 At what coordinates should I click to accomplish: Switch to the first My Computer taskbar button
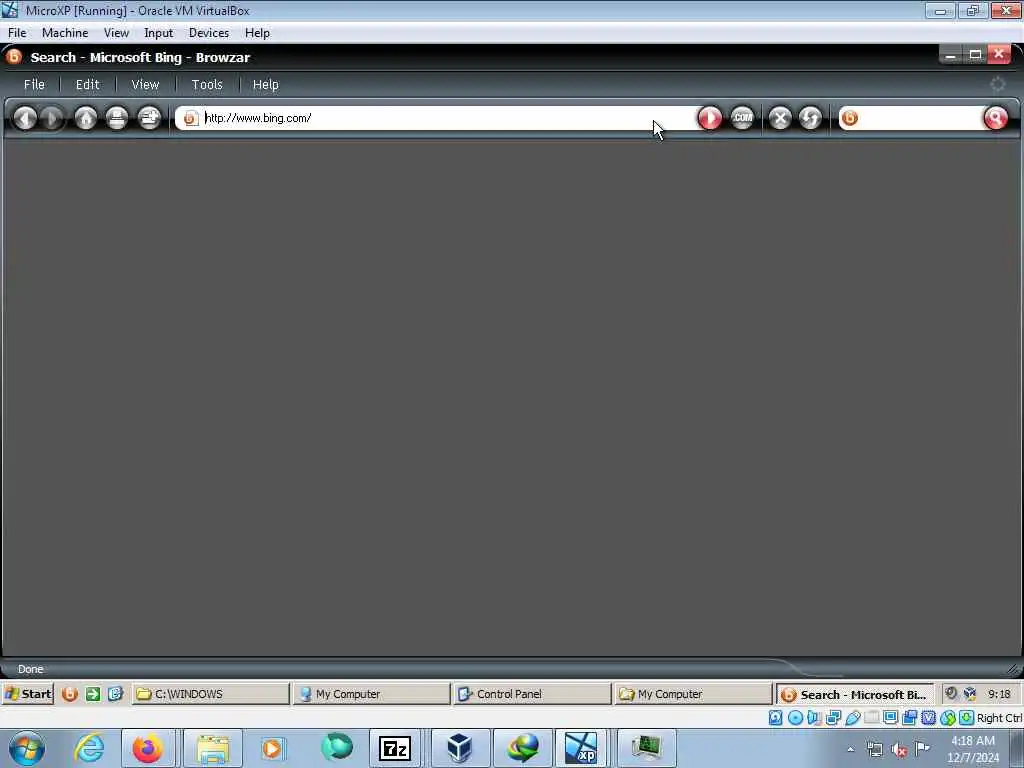tap(371, 694)
